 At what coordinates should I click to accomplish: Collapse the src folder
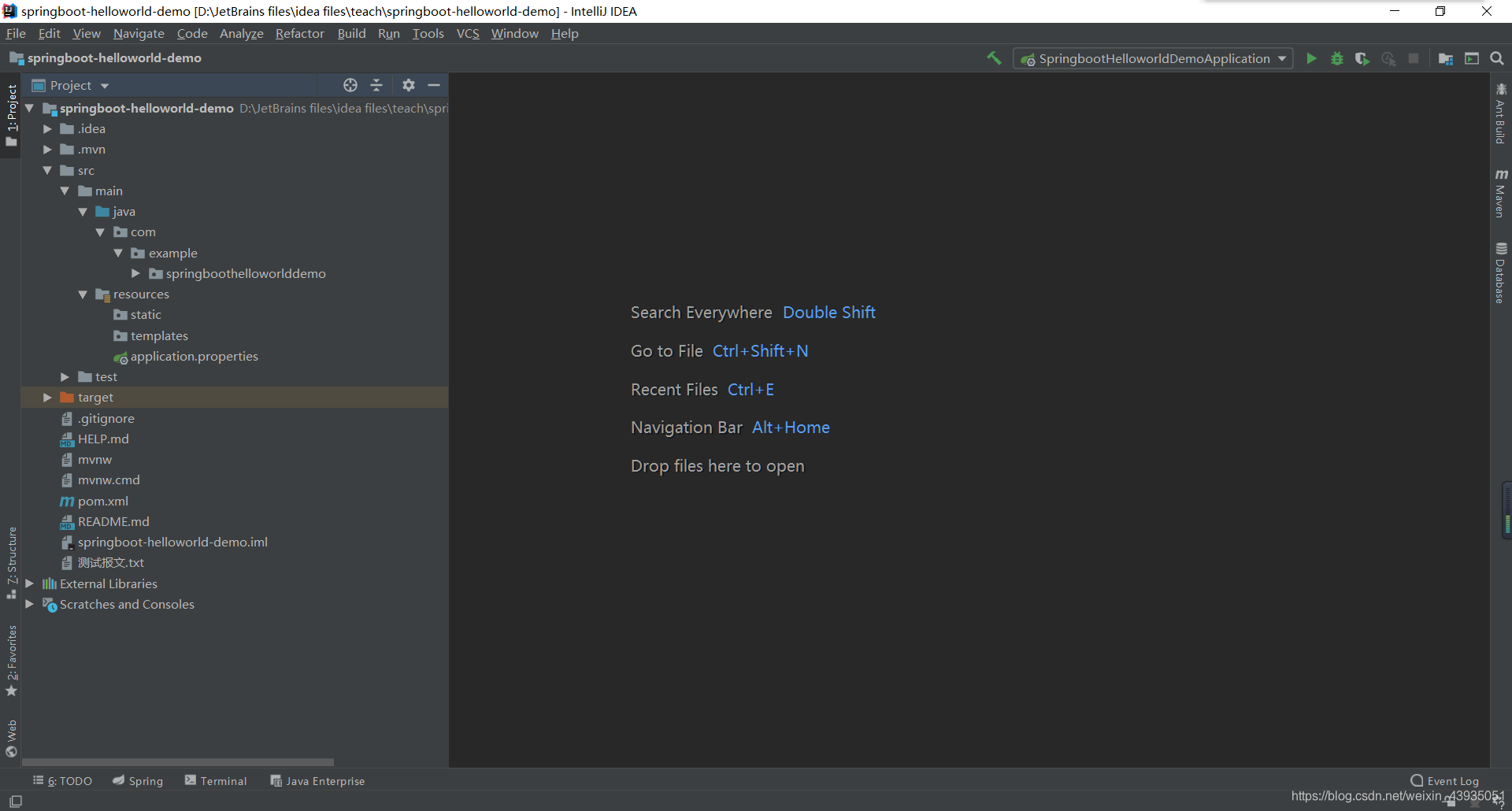tap(47, 170)
